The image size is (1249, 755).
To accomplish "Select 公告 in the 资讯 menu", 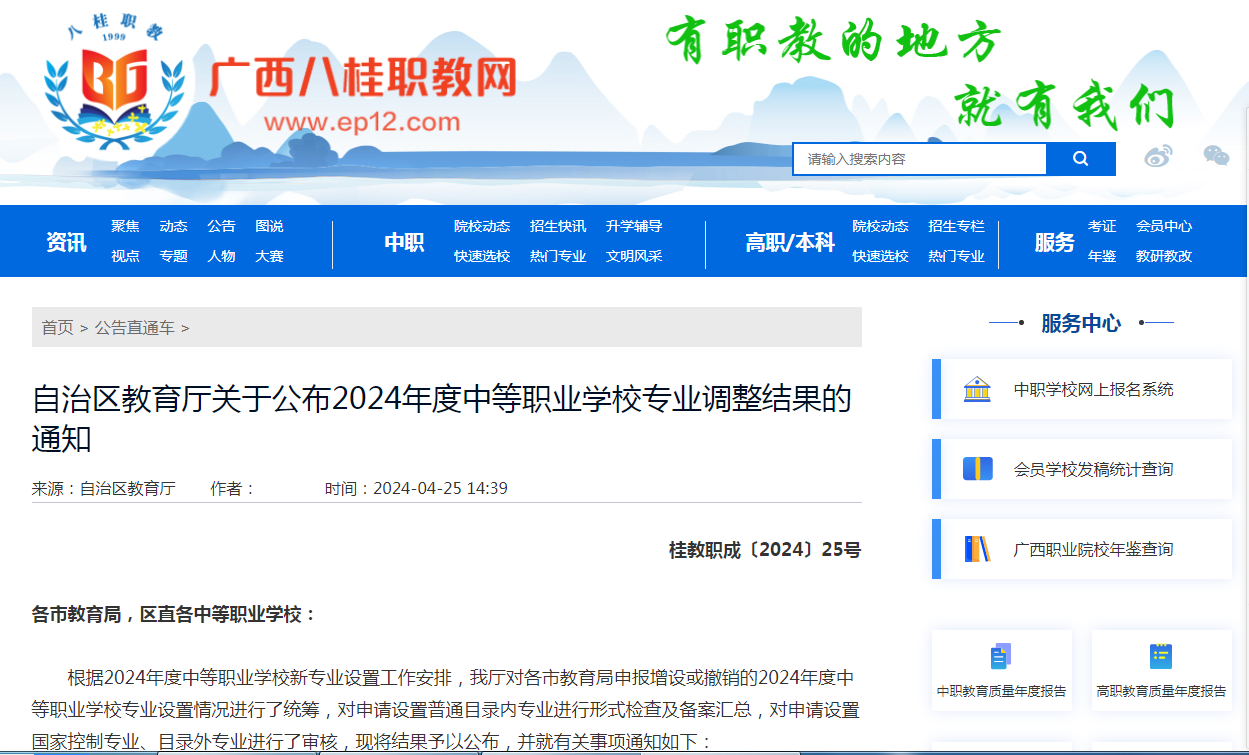I will click(x=221, y=226).
